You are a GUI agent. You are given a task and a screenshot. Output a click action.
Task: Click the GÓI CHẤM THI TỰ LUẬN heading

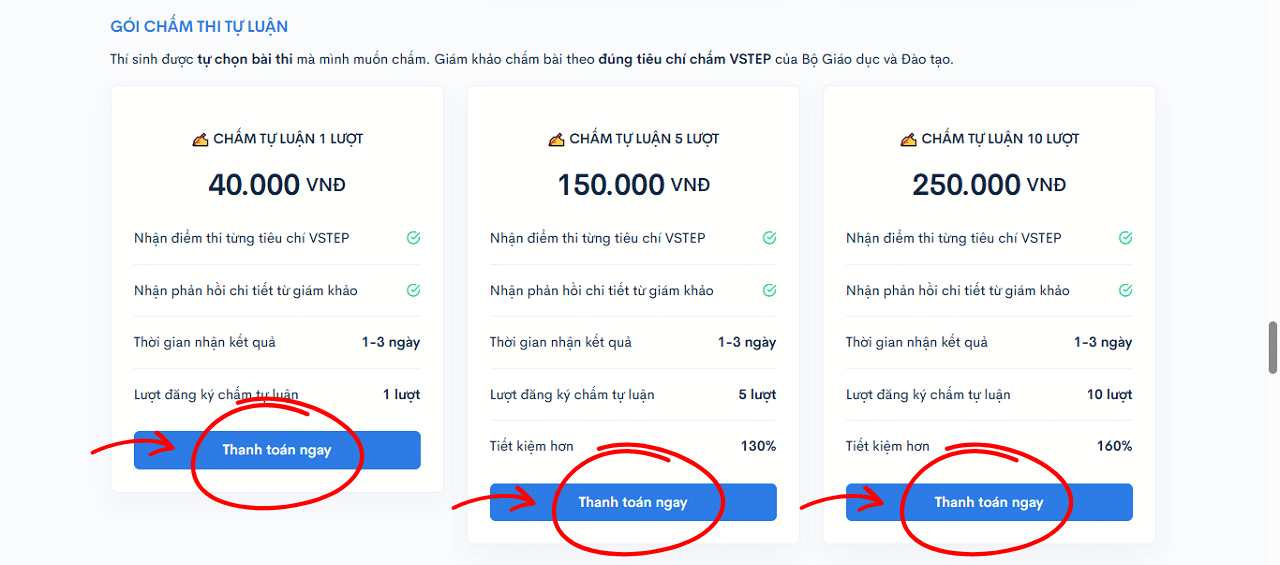pos(199,26)
